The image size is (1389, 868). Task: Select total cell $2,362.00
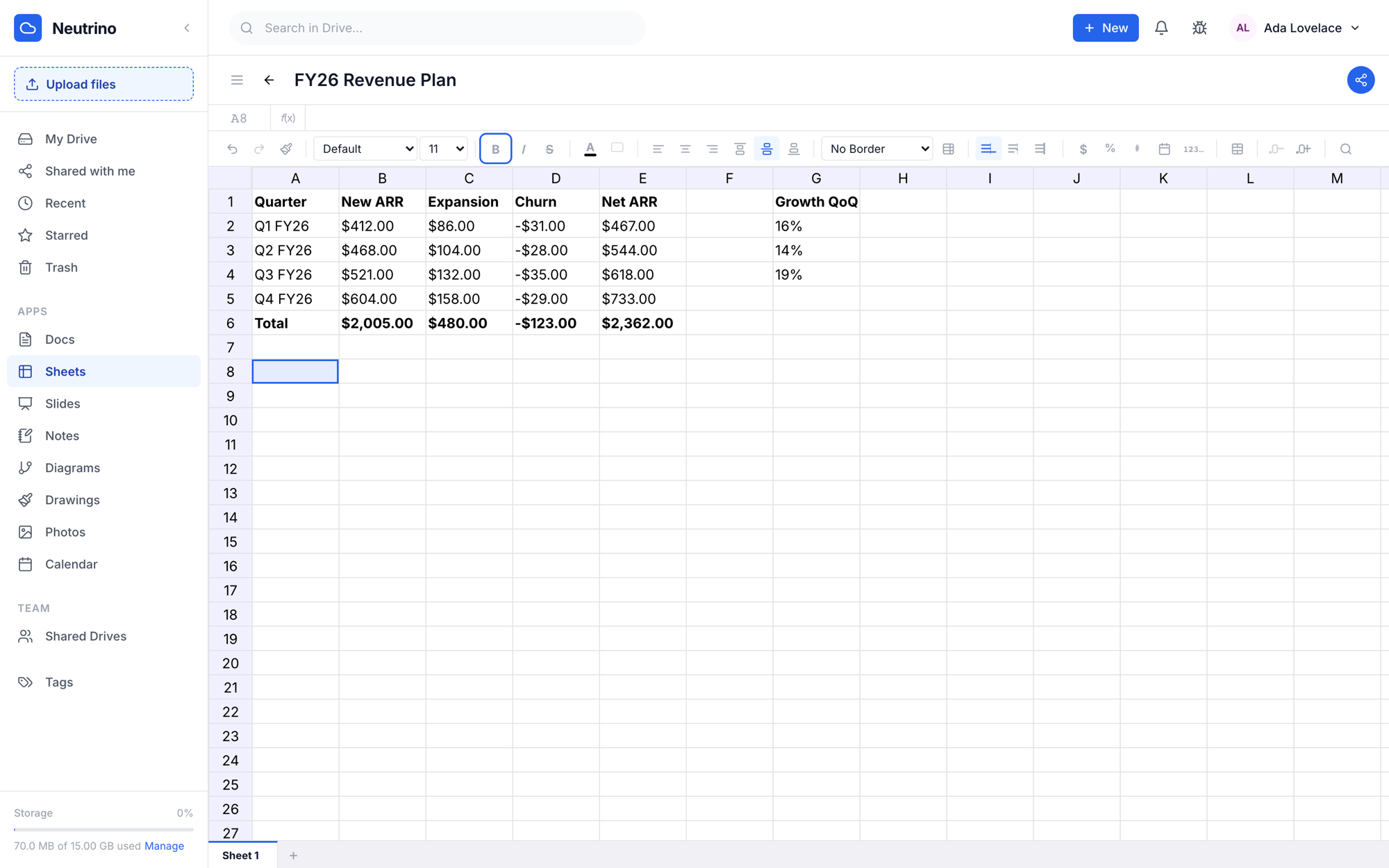pyautogui.click(x=642, y=323)
